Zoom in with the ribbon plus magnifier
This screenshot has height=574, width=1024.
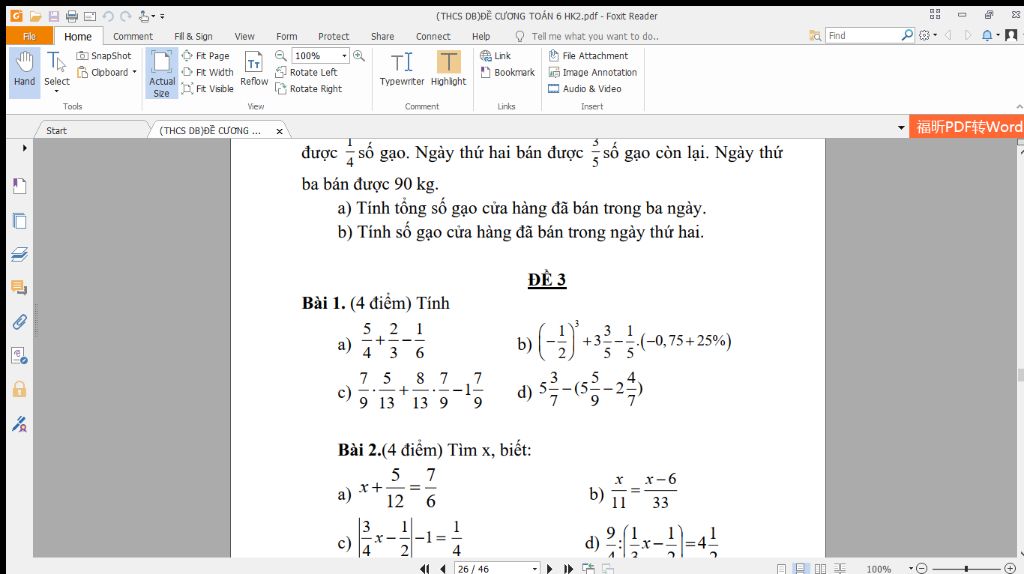tap(359, 56)
